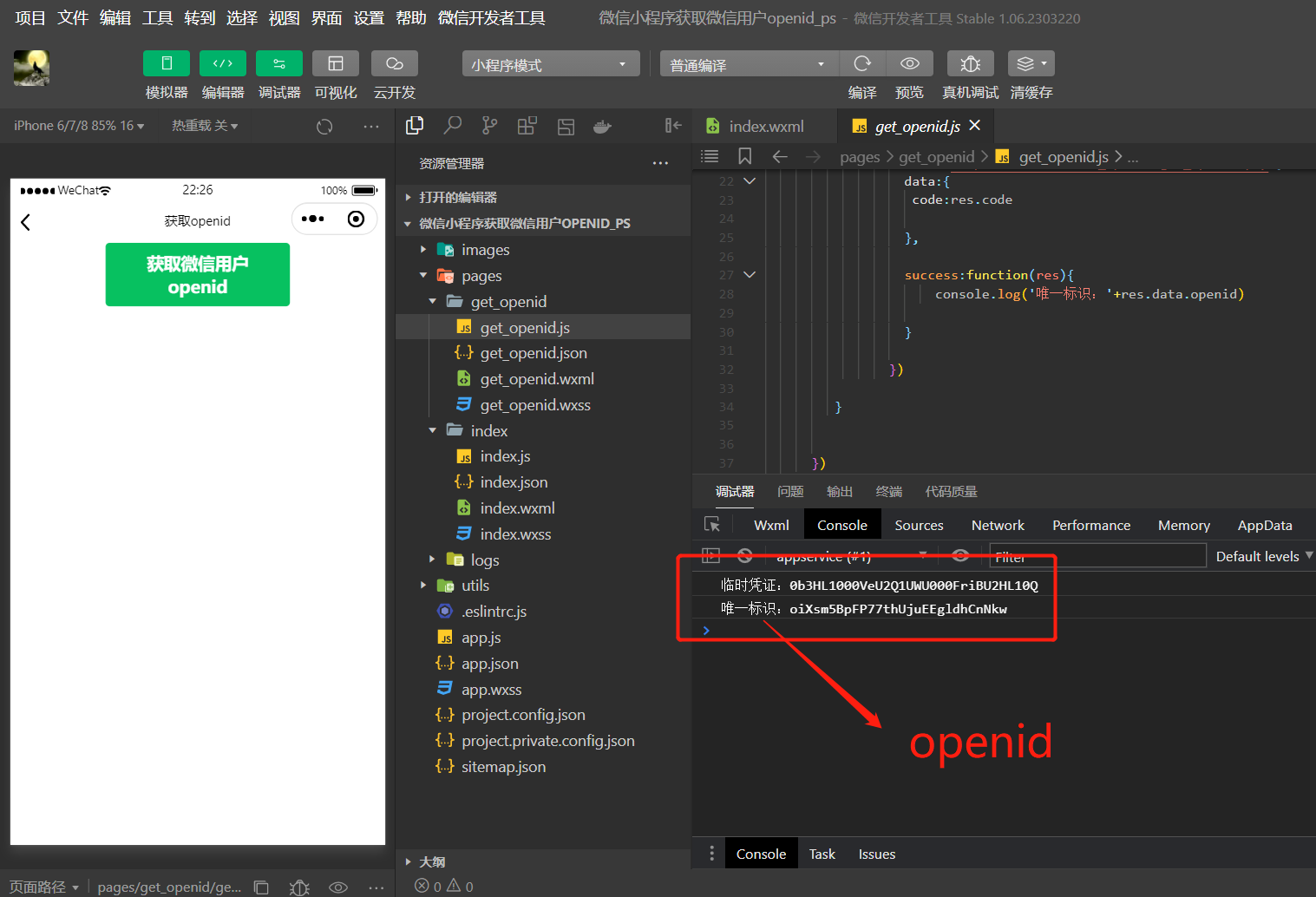
Task: Click the 编译 compile refresh icon
Action: [x=862, y=63]
